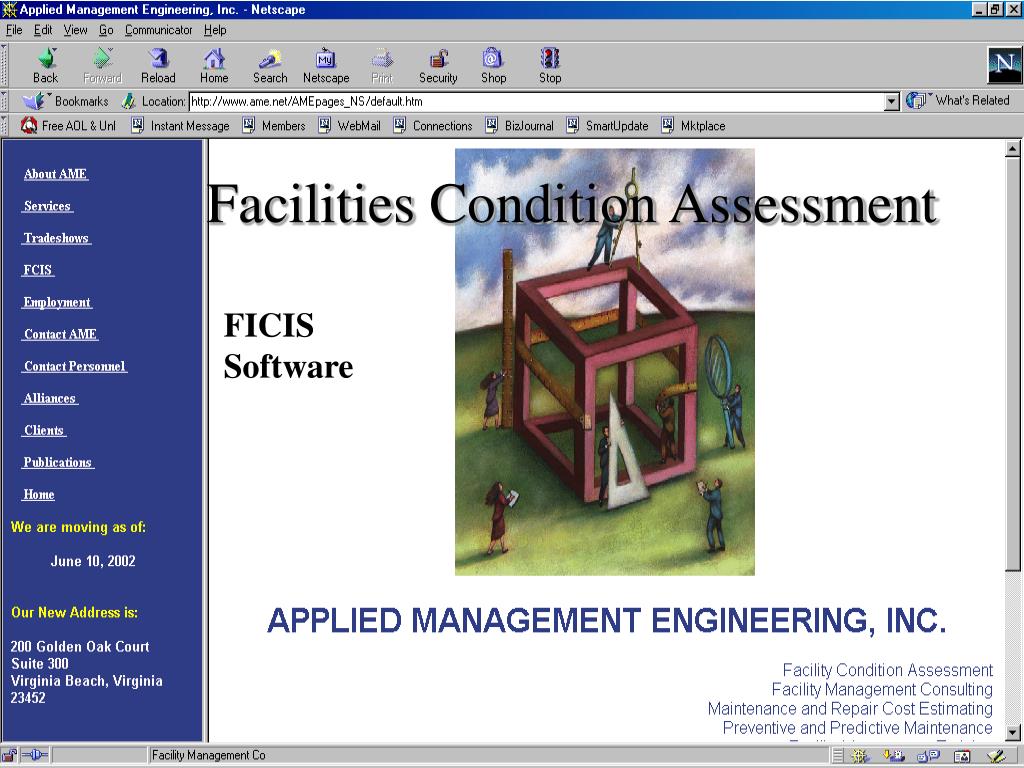This screenshot has width=1024, height=768.
Task: Click the Preventive and Predictive Maintenance text
Action: (x=857, y=728)
